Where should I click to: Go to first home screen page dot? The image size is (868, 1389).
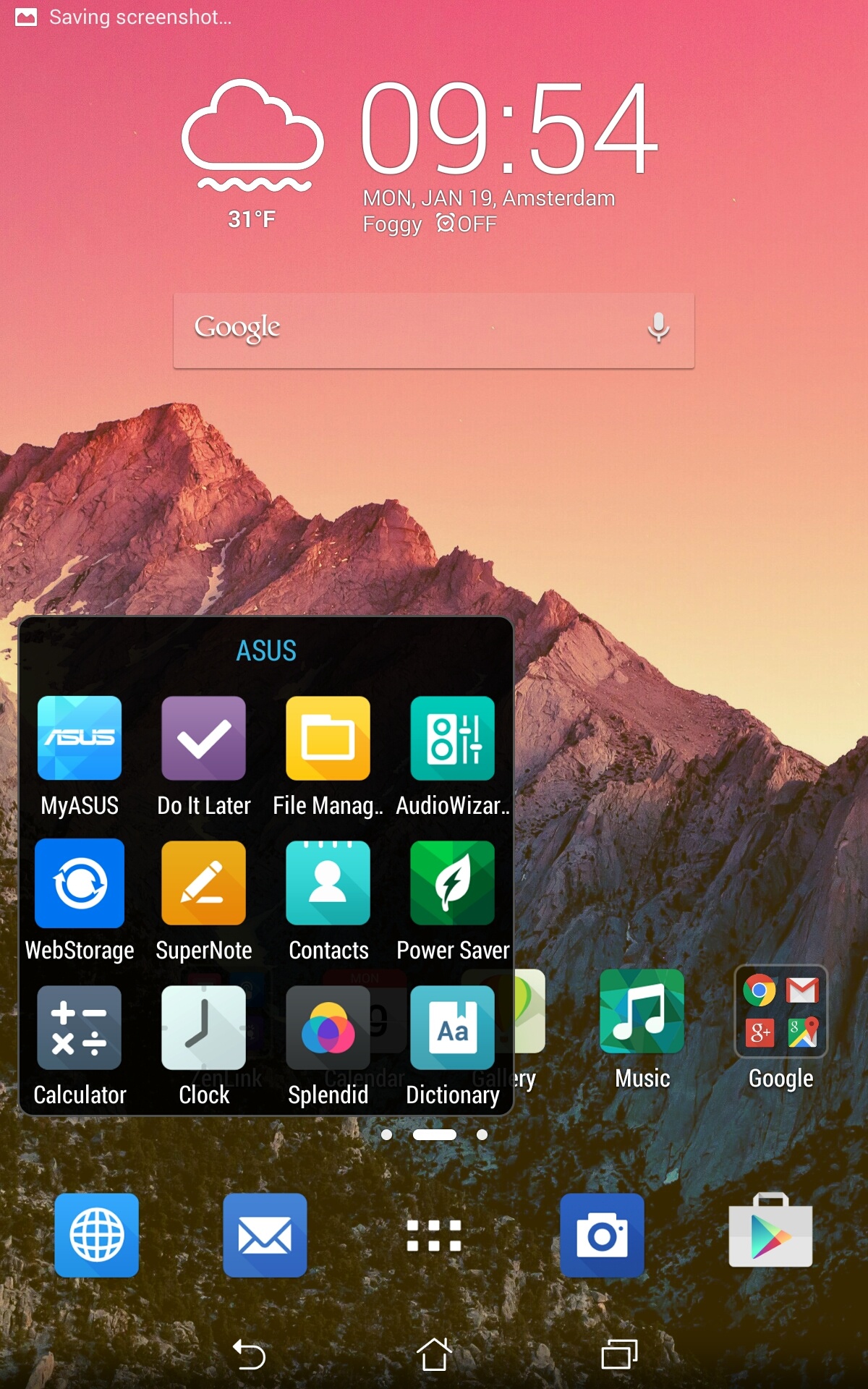click(x=387, y=1134)
